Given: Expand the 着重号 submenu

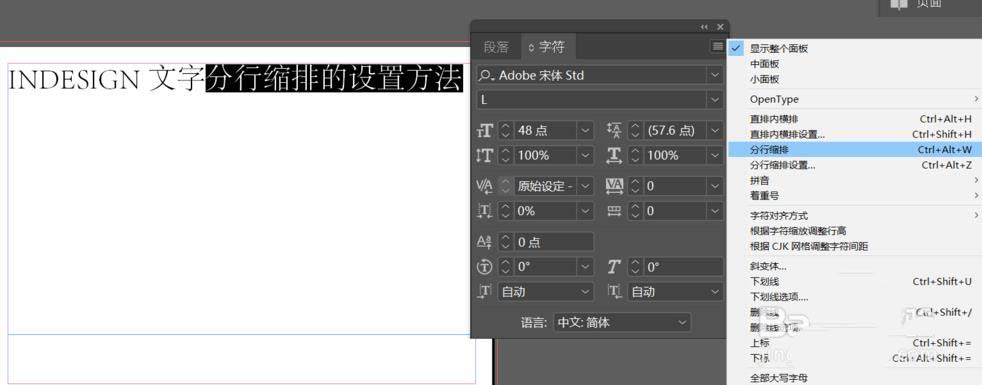Looking at the screenshot, I should (855, 196).
